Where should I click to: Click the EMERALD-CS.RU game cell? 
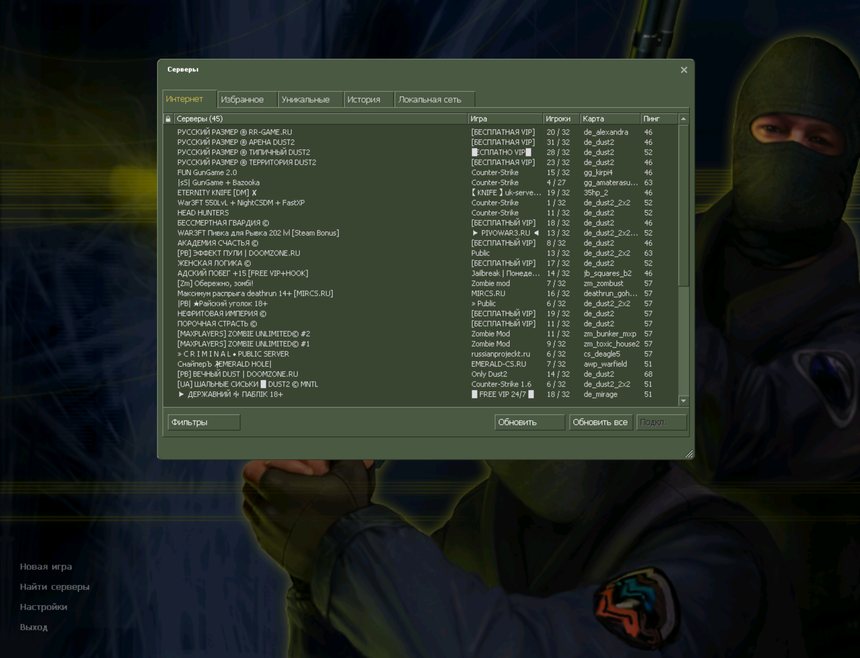pyautogui.click(x=499, y=364)
